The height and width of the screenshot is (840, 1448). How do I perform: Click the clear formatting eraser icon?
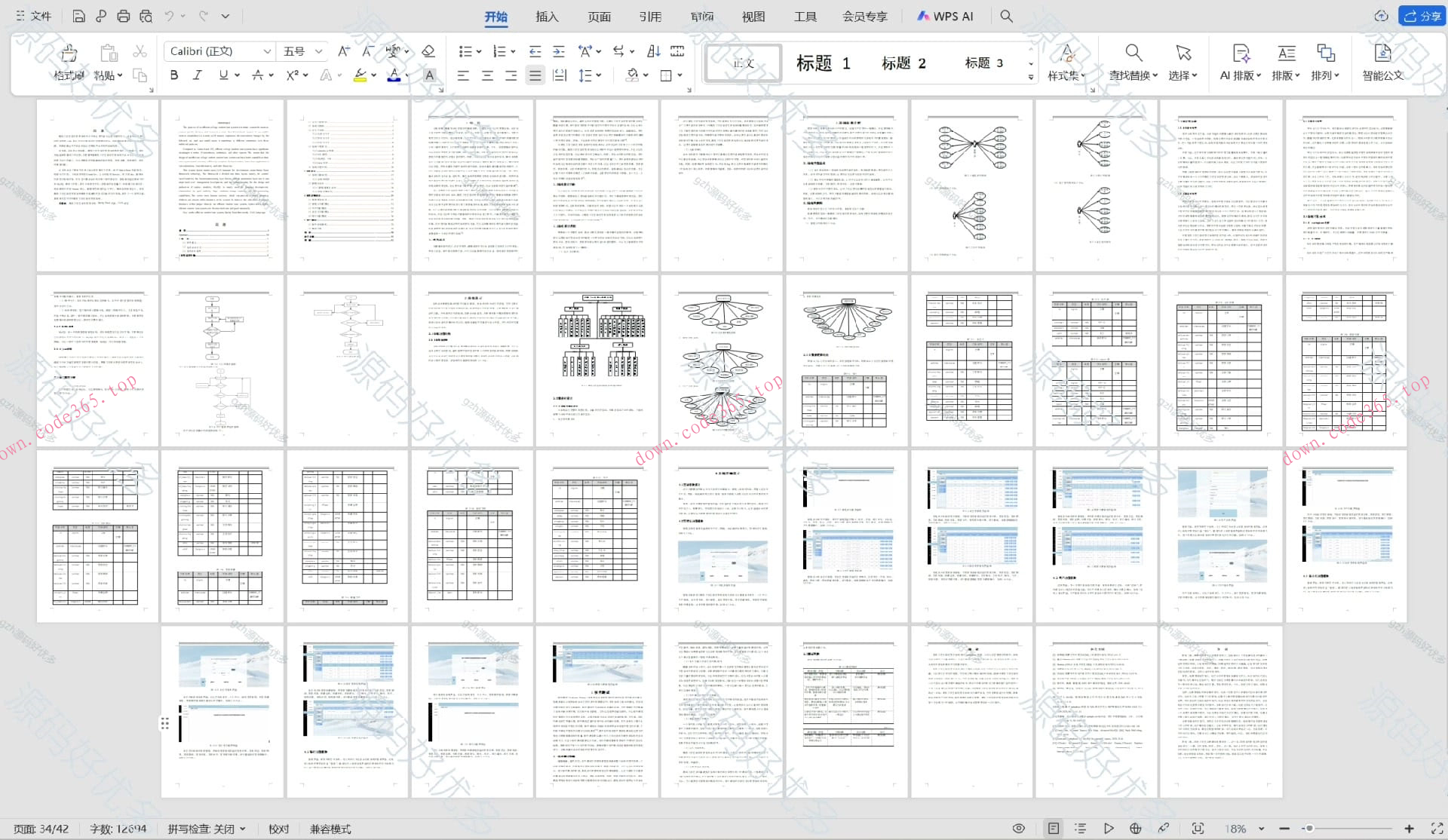pos(428,51)
